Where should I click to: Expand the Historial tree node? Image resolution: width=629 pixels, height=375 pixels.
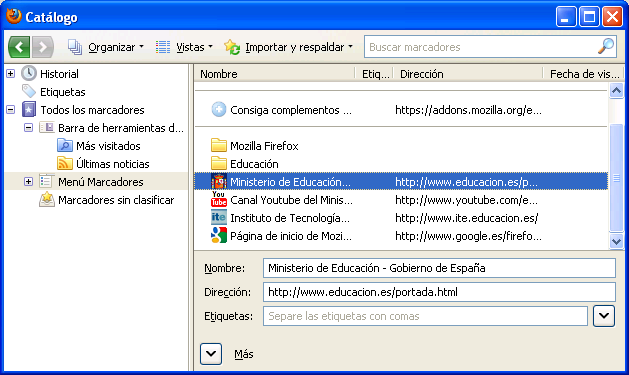pyautogui.click(x=11, y=74)
